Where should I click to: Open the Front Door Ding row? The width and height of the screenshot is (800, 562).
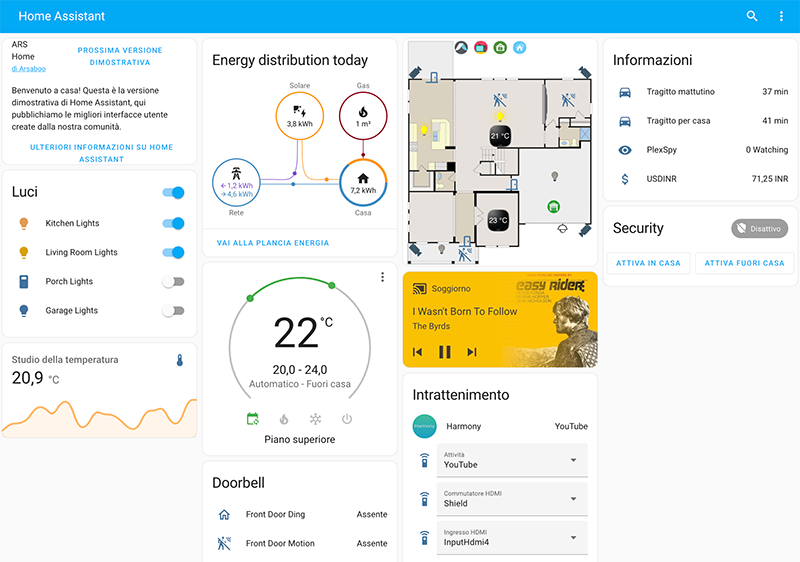pyautogui.click(x=299, y=515)
